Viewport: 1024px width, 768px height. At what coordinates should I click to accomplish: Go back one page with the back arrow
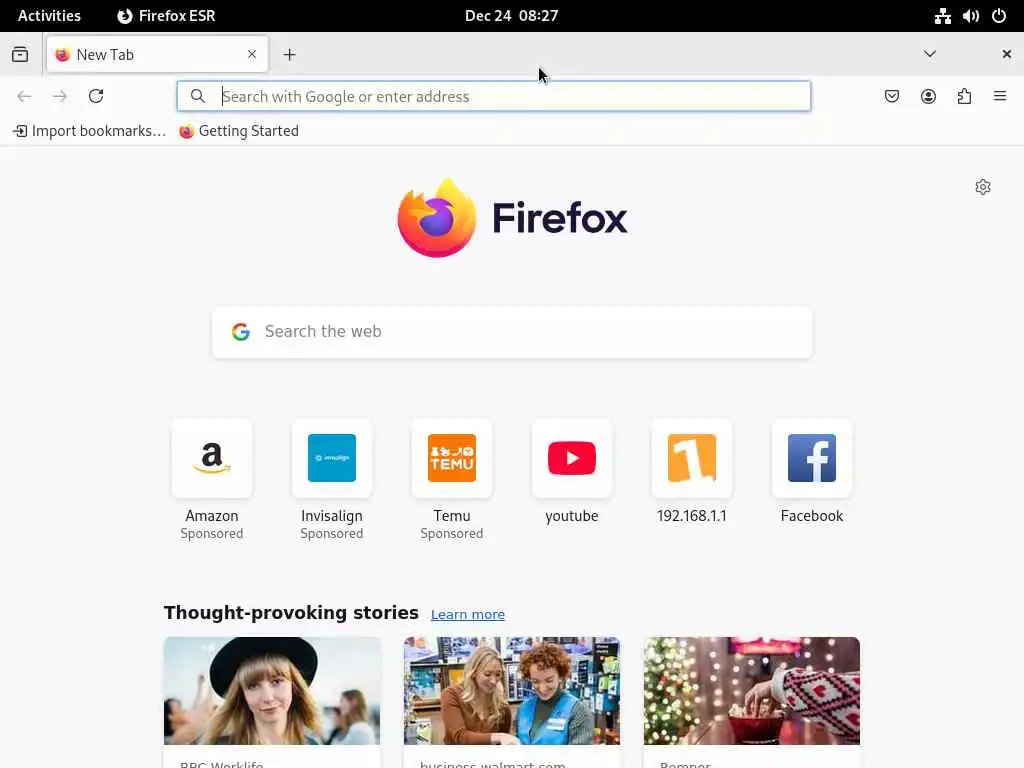click(x=24, y=96)
